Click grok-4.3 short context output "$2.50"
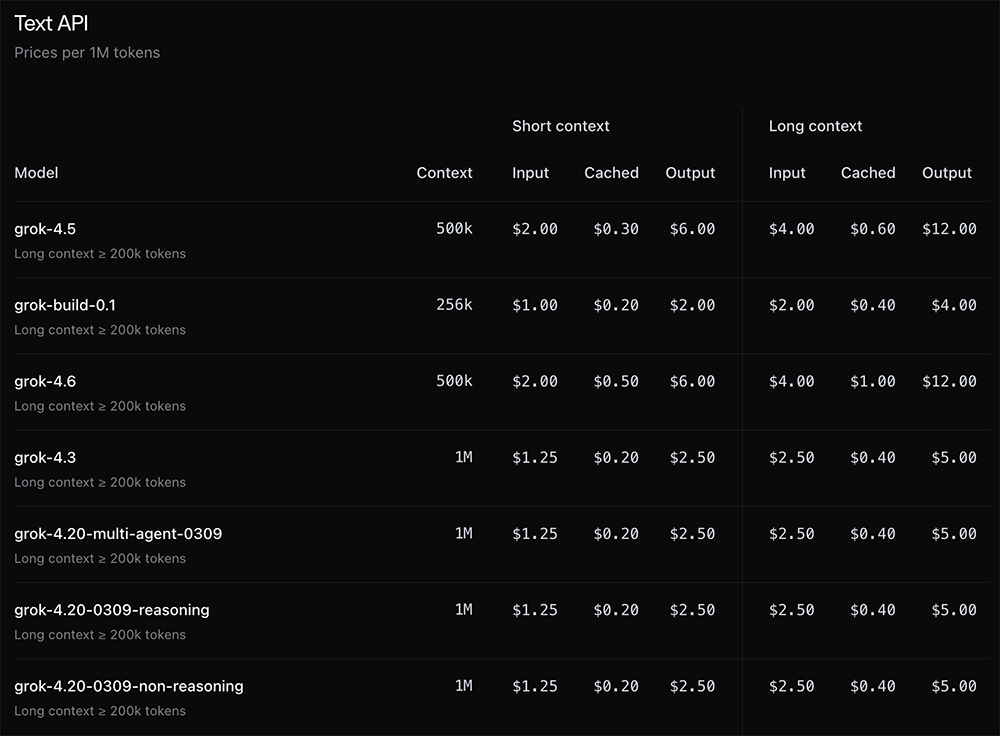Viewport: 1000px width, 736px height. click(x=692, y=458)
